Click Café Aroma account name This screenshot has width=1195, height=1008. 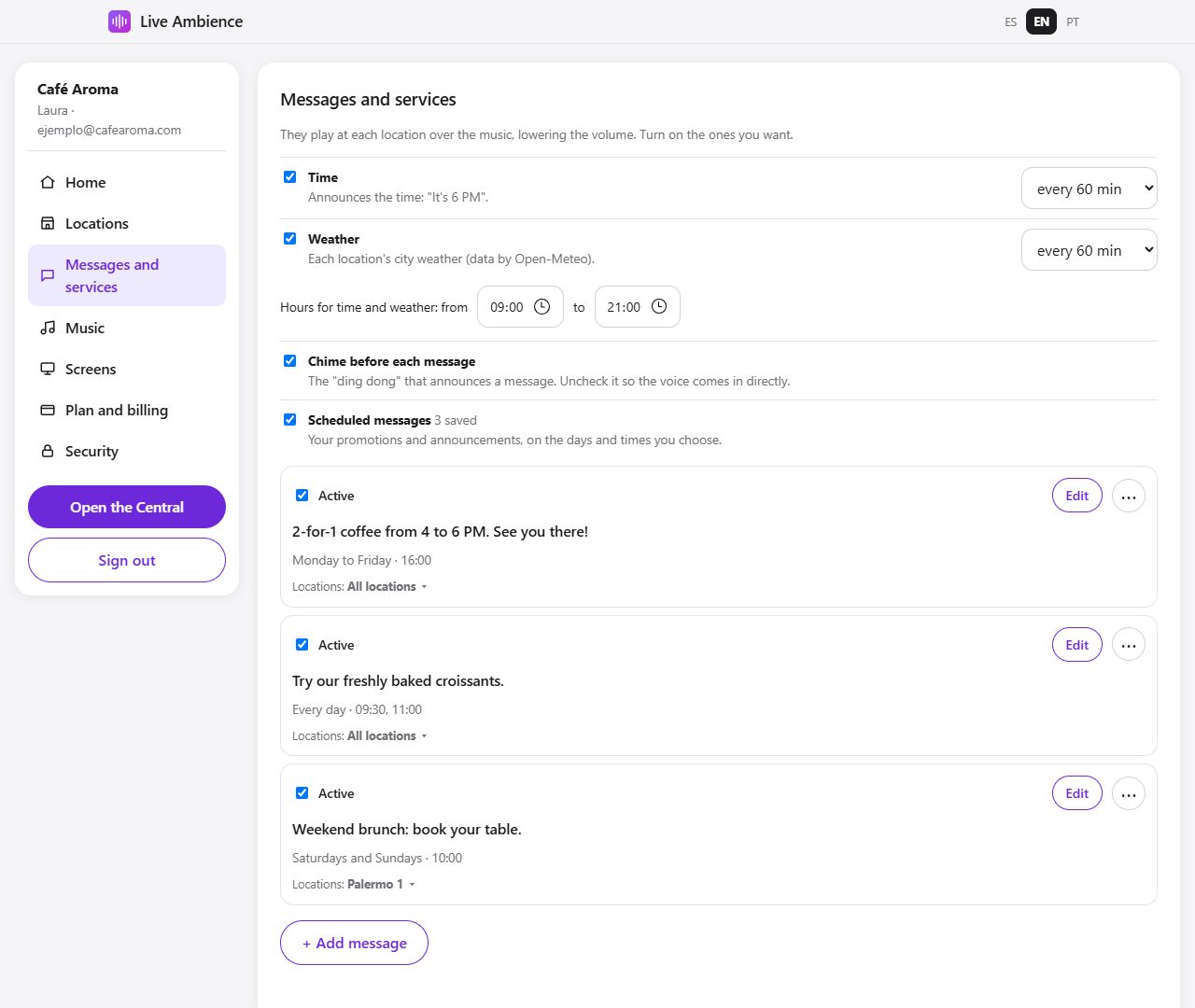point(77,90)
